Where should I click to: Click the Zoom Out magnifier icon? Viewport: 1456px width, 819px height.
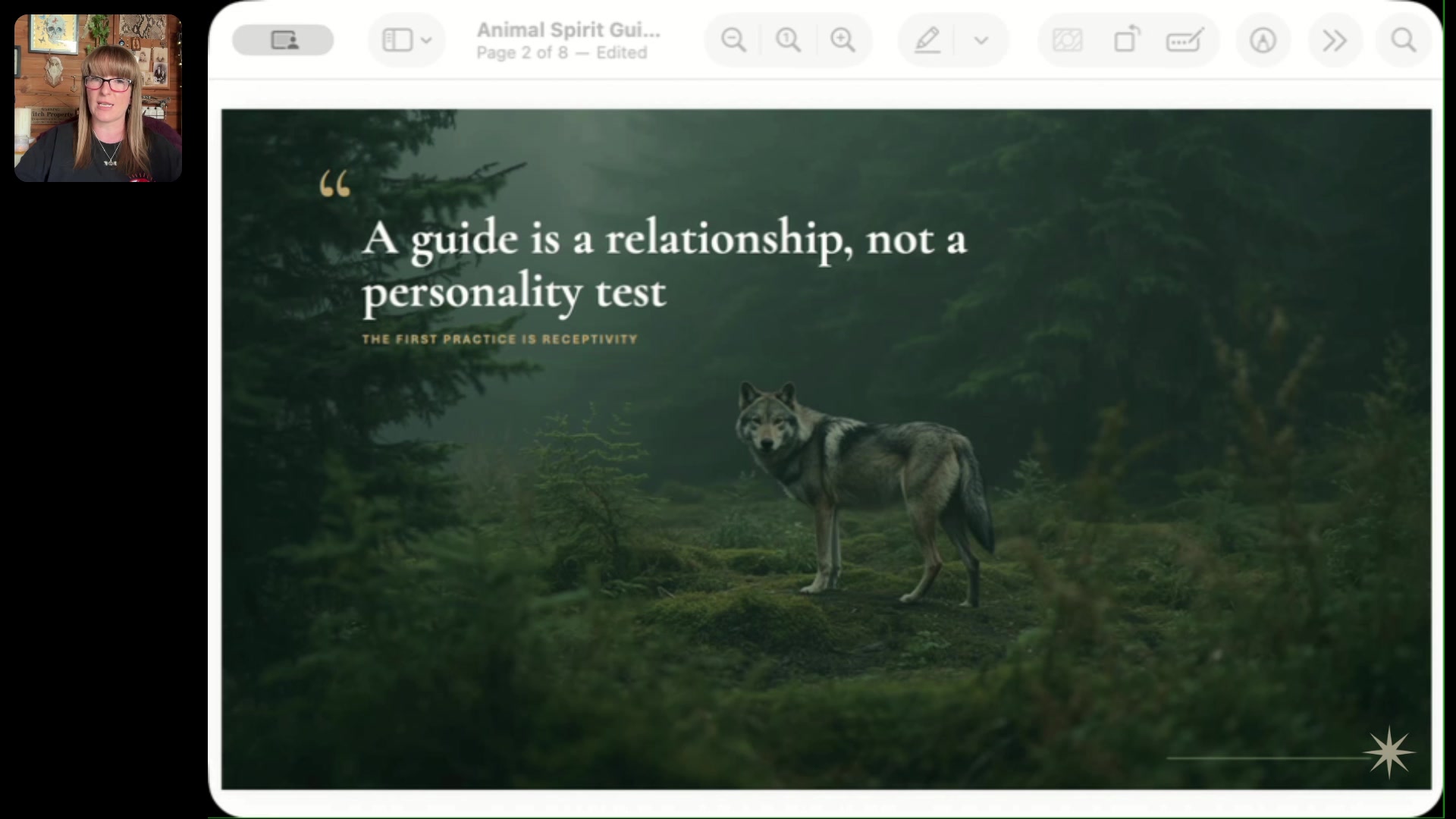coord(733,40)
